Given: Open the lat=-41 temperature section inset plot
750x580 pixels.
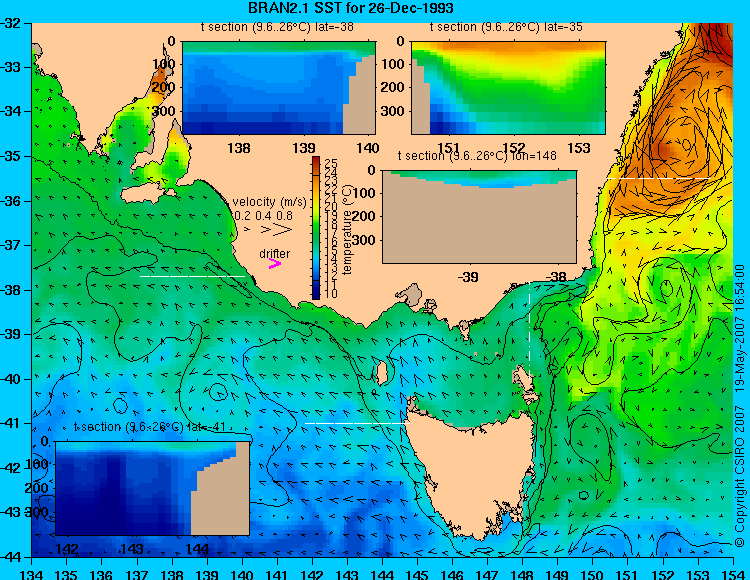Looking at the screenshot, I should tap(153, 488).
